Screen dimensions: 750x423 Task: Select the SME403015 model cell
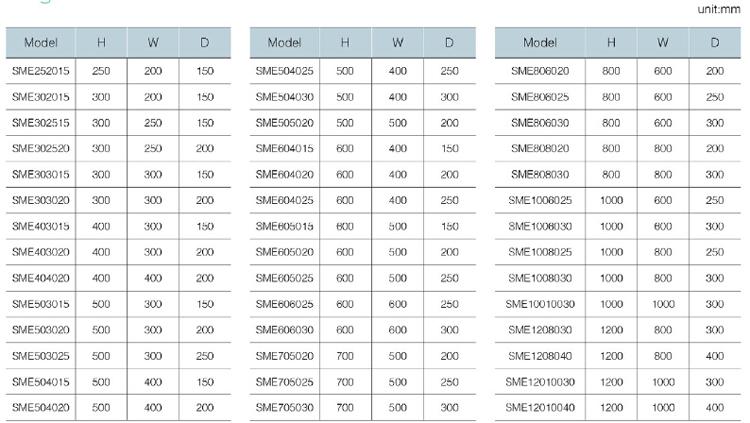point(41,226)
